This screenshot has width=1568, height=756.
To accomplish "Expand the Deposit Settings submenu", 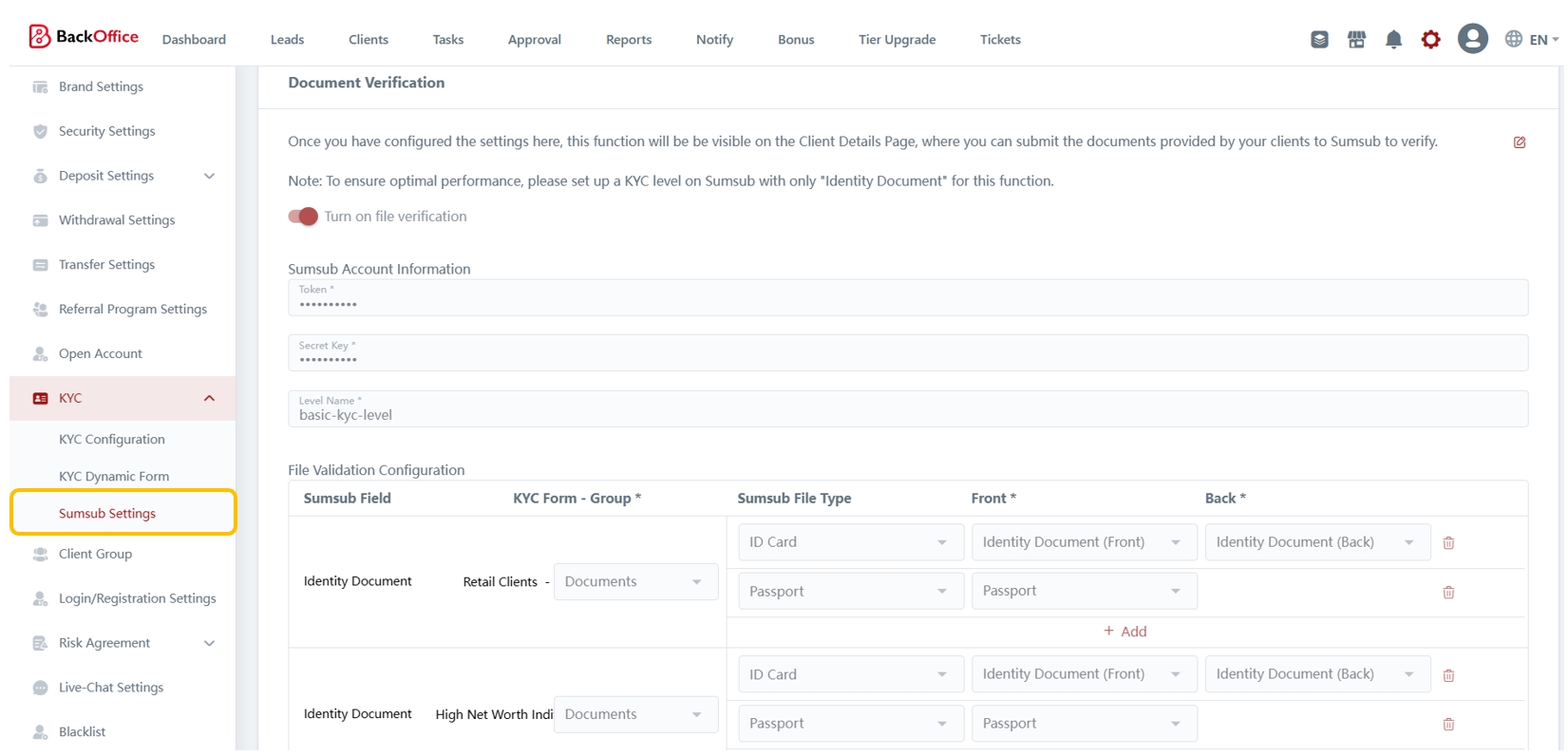I will (x=209, y=176).
